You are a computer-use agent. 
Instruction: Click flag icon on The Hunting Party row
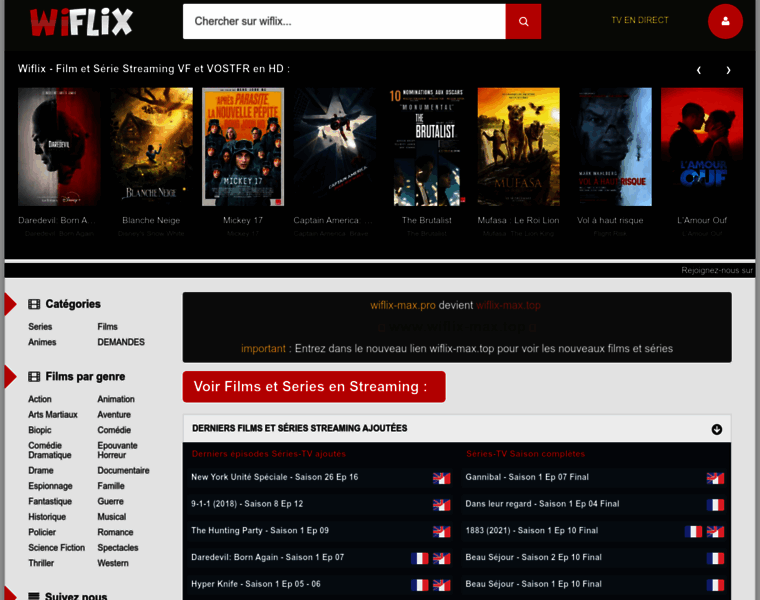pyautogui.click(x=442, y=531)
